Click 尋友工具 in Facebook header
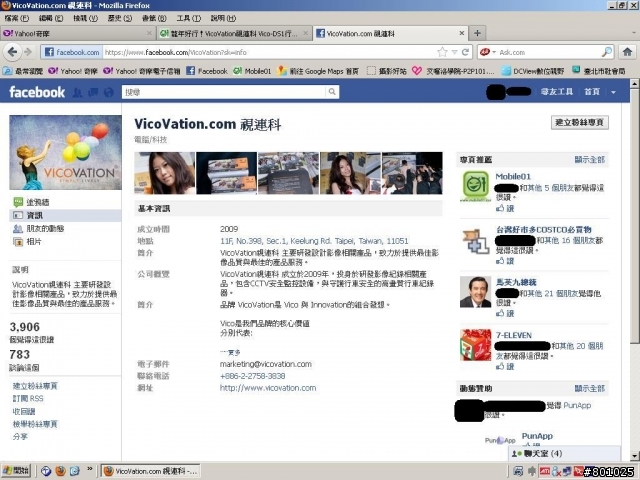The width and height of the screenshot is (640, 480). click(x=557, y=92)
